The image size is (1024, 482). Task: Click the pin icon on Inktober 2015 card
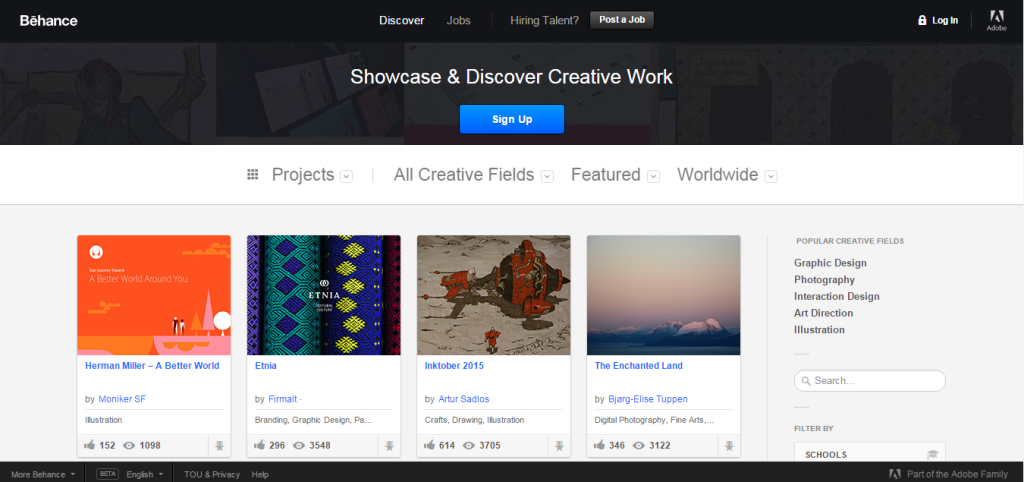pyautogui.click(x=559, y=445)
